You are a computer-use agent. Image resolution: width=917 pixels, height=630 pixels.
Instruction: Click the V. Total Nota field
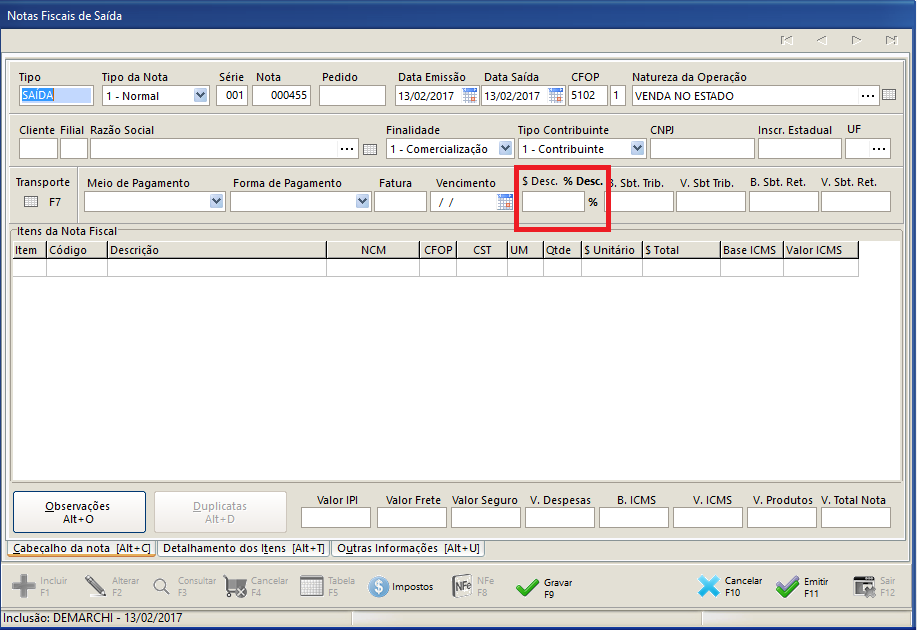(x=856, y=518)
